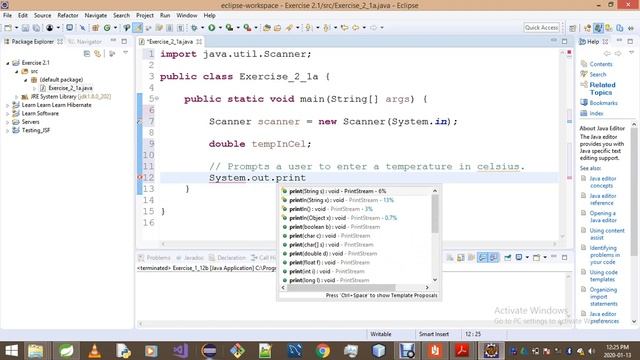Open the Search link in Help
640x360 pixels.
point(598,74)
